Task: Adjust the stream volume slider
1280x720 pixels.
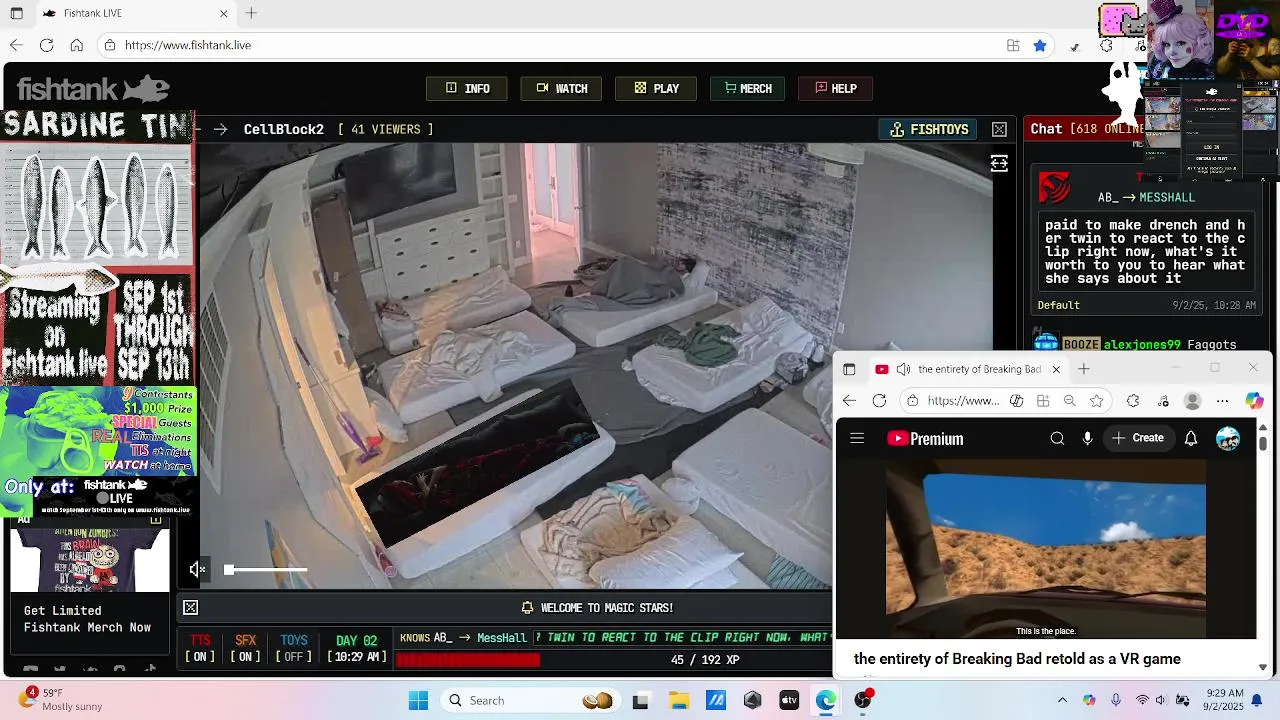Action: click(265, 570)
